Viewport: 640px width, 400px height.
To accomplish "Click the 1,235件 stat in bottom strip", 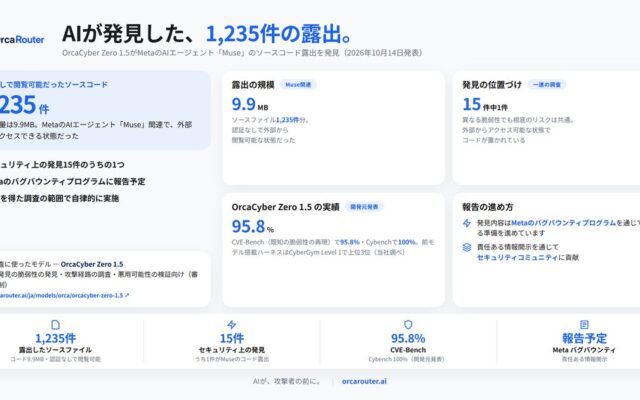I will tap(56, 338).
